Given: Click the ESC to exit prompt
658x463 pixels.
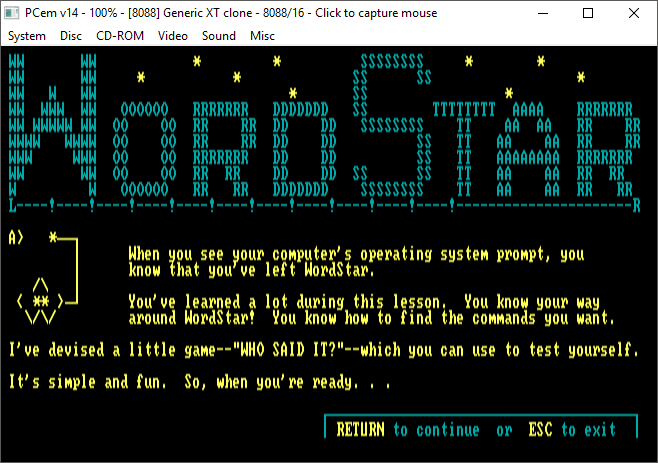Looking at the screenshot, I should [x=572, y=430].
